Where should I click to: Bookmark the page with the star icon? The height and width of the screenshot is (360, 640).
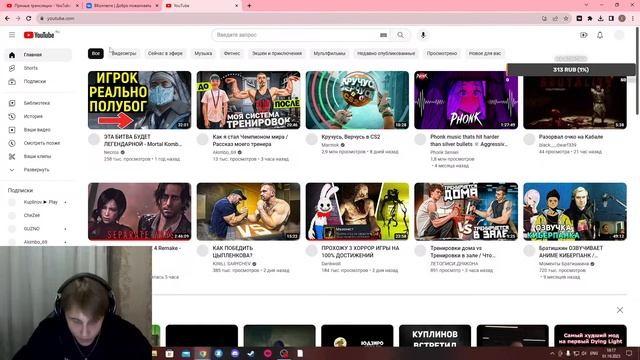[566, 18]
